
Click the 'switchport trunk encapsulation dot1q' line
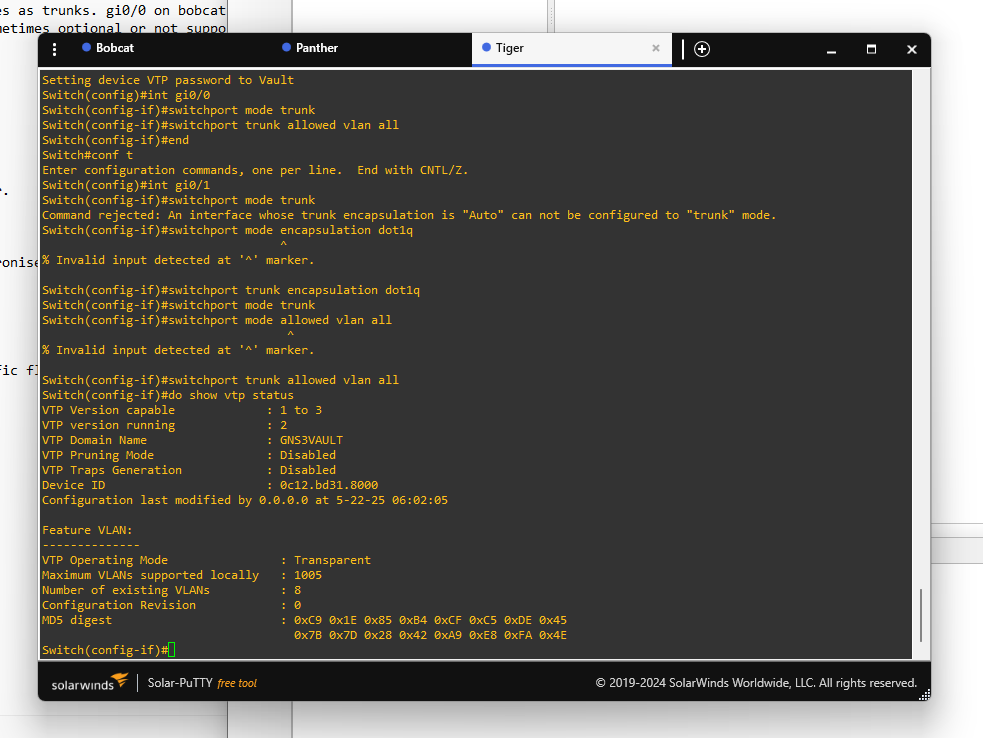231,290
